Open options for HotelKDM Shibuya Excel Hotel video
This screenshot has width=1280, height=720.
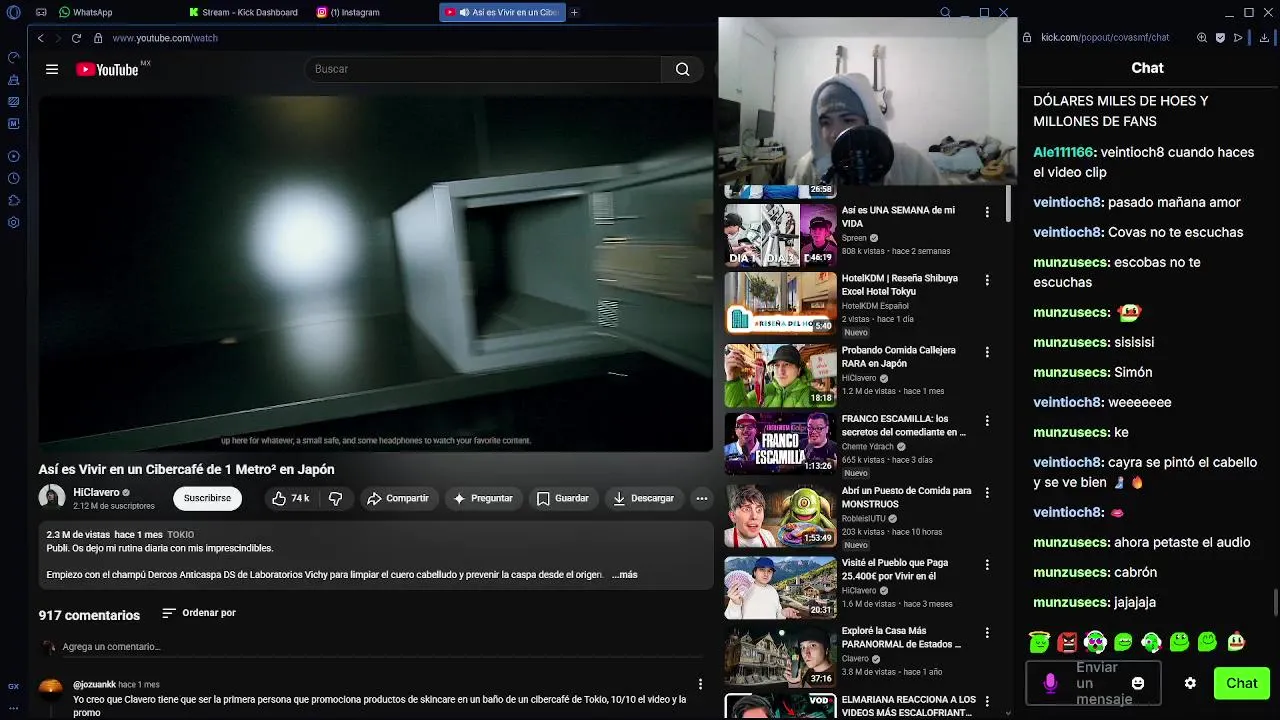[987, 280]
